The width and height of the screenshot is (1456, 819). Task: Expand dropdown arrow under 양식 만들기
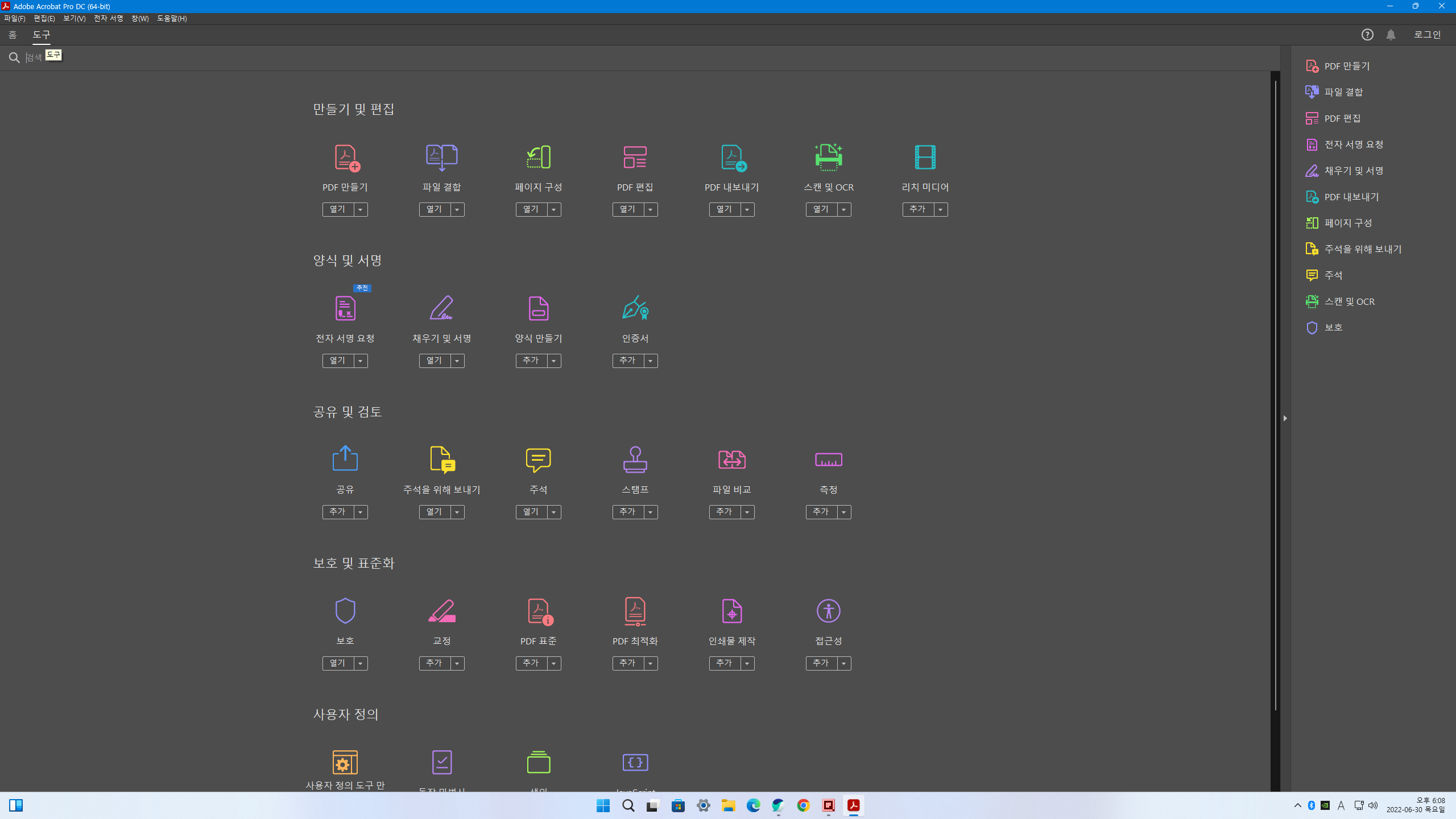(554, 361)
